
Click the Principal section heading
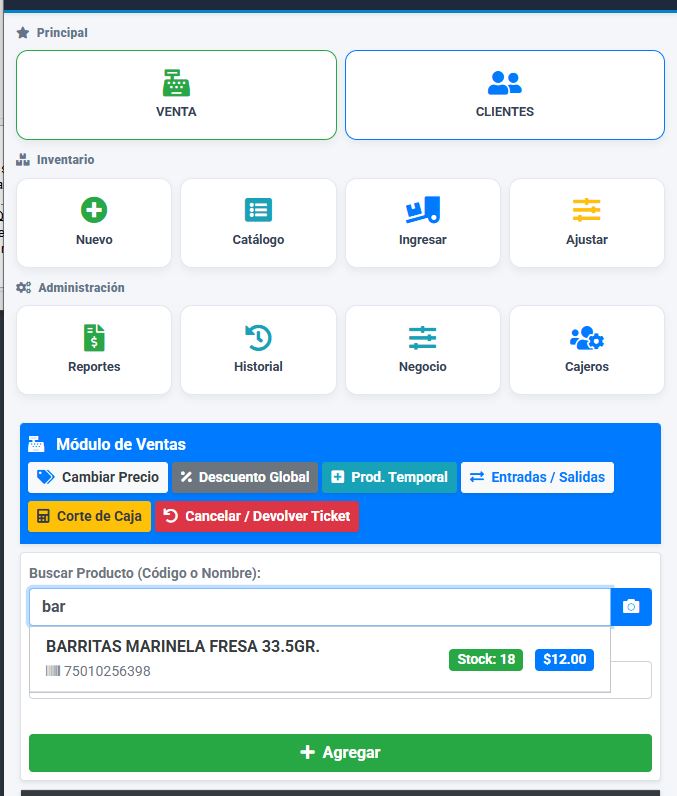(62, 32)
